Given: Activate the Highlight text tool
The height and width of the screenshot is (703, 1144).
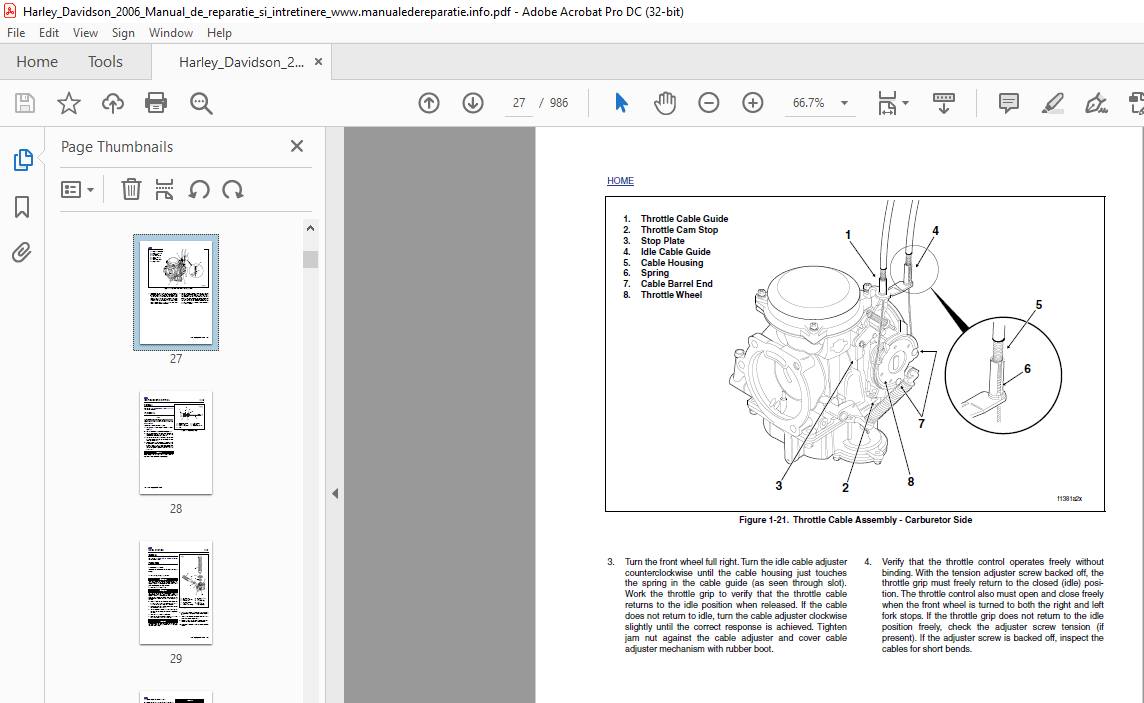Looking at the screenshot, I should [1052, 103].
